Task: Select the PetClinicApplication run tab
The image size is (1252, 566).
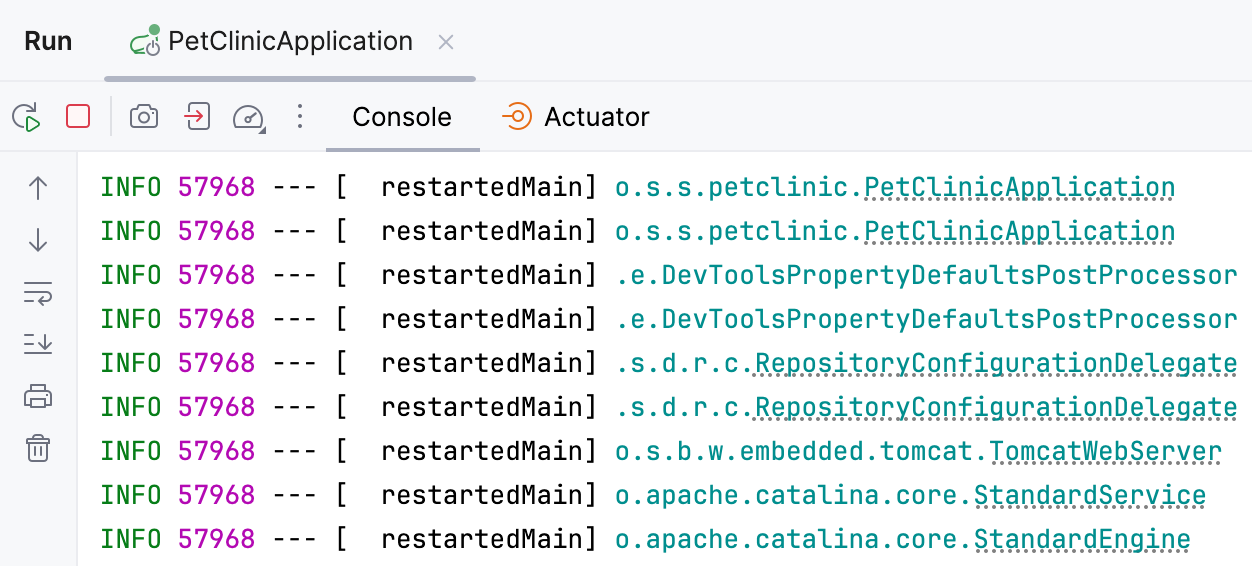Action: point(289,42)
